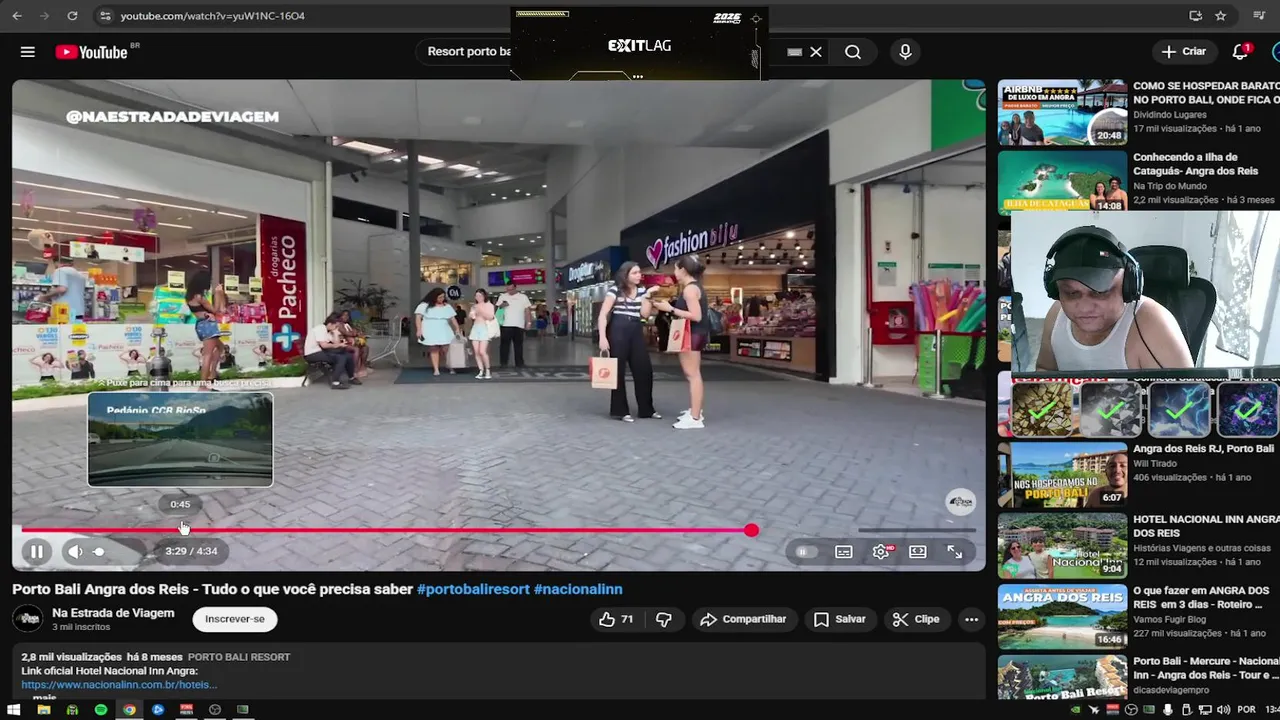This screenshot has width=1280, height=720.
Task: Pause the video playback
Action: pyautogui.click(x=36, y=551)
